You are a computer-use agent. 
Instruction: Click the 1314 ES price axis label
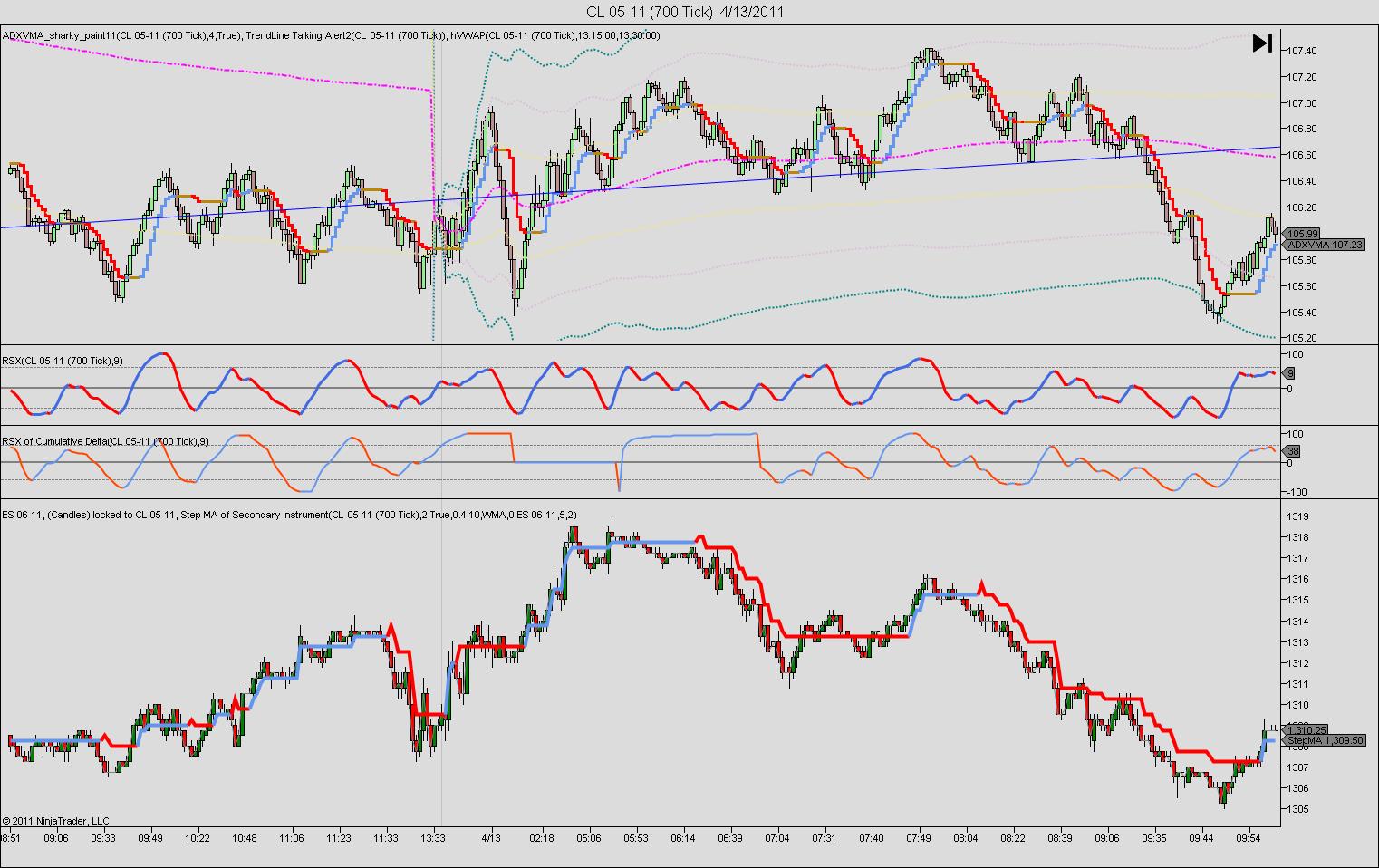pos(1297,622)
